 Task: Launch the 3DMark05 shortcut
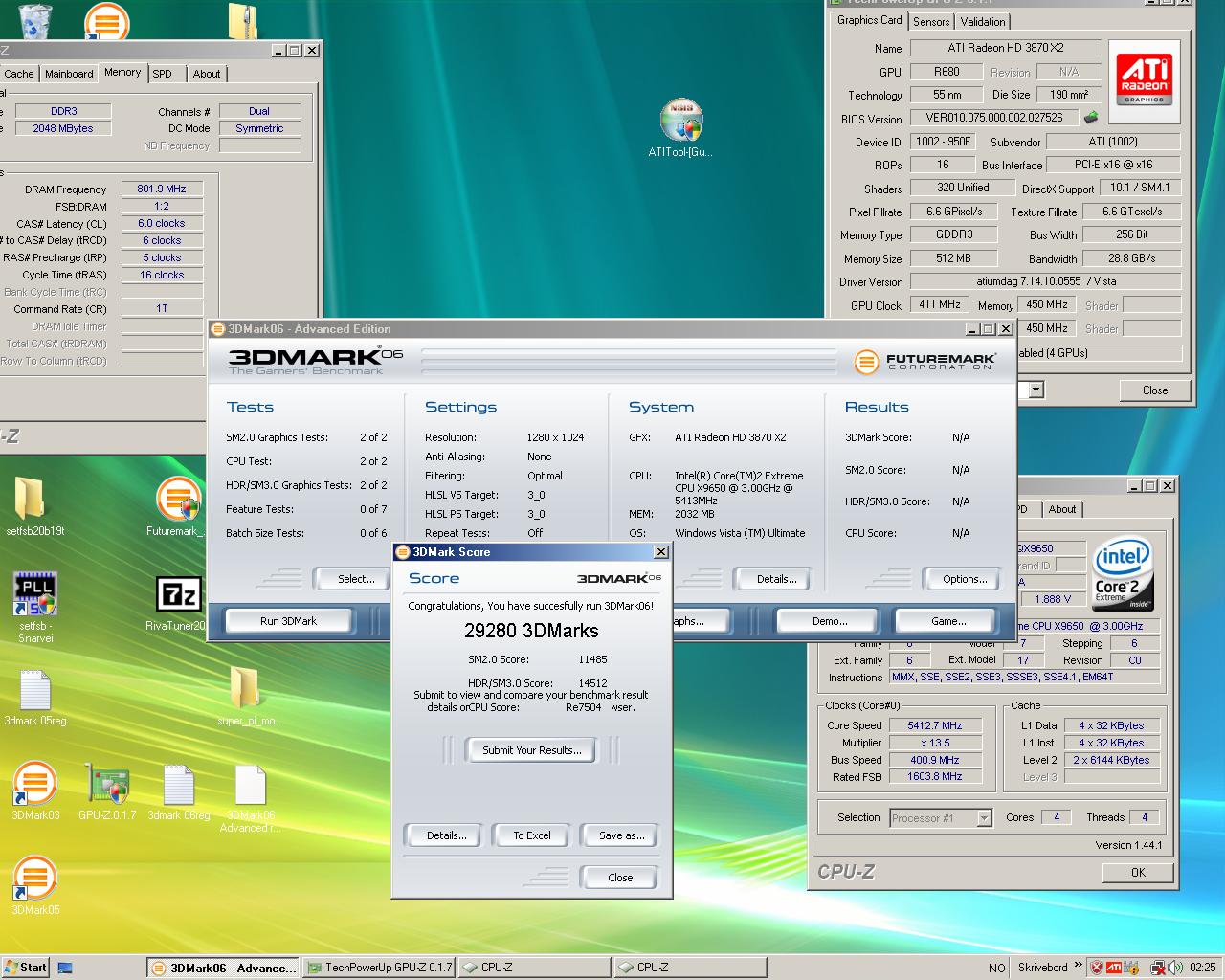click(35, 878)
